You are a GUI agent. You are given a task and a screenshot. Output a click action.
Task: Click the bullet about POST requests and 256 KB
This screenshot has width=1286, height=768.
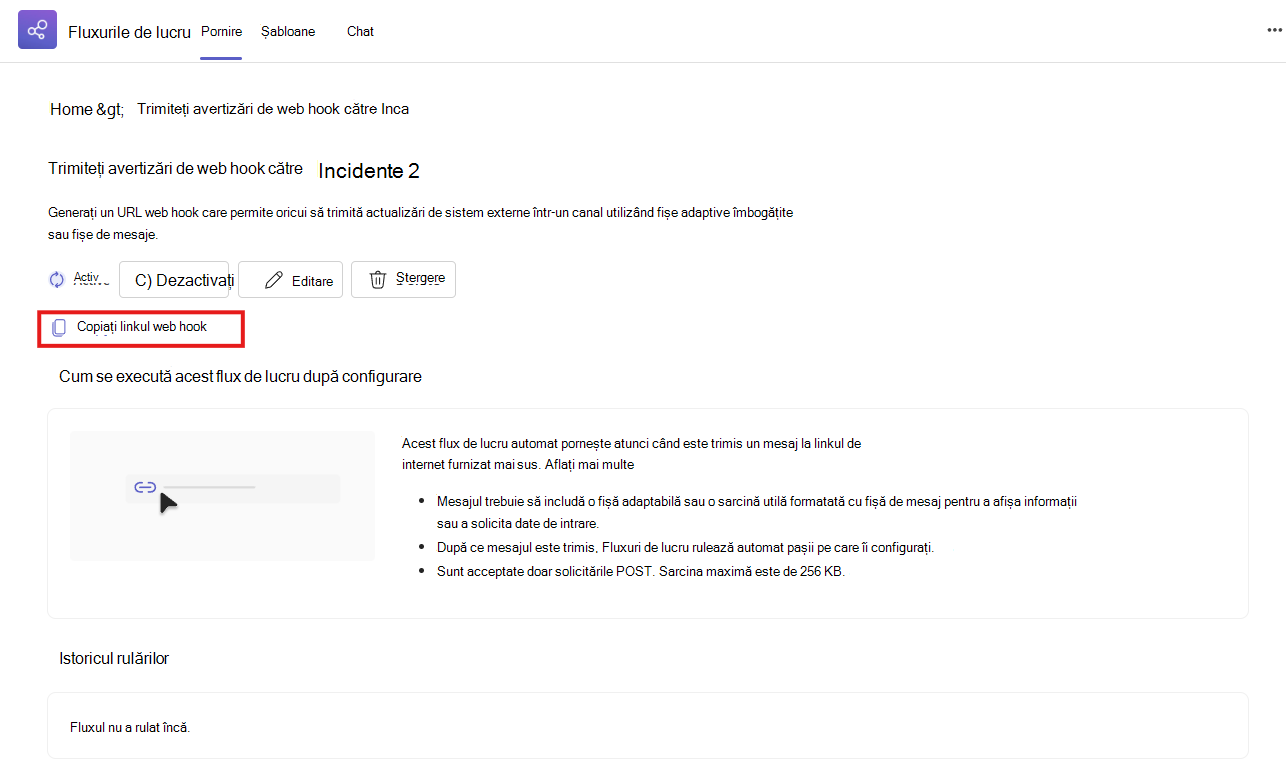[x=641, y=573]
